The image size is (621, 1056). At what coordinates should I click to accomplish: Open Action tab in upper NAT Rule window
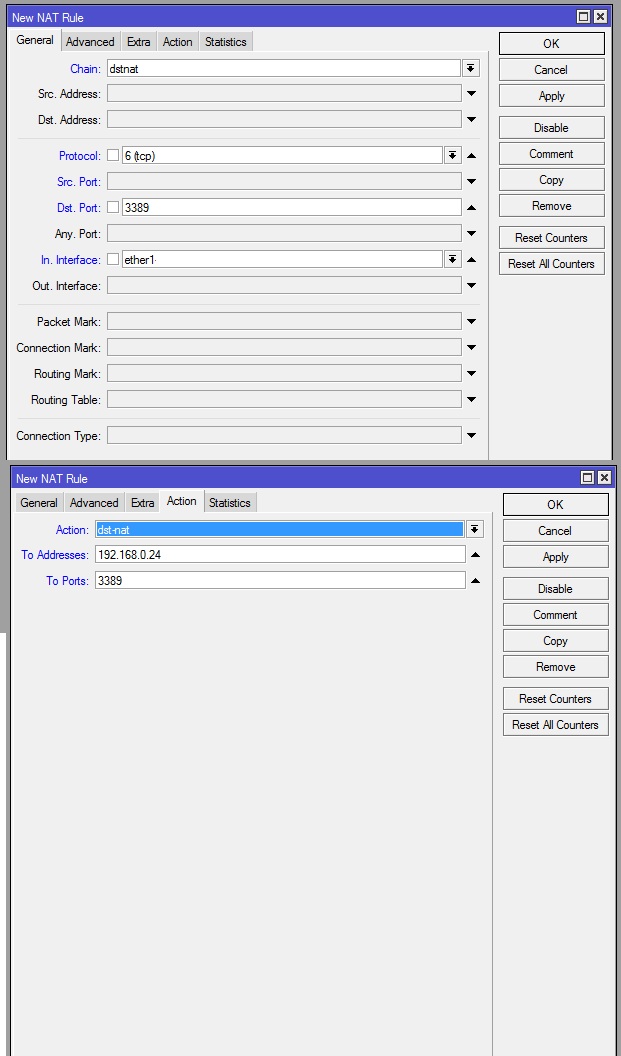pos(177,42)
